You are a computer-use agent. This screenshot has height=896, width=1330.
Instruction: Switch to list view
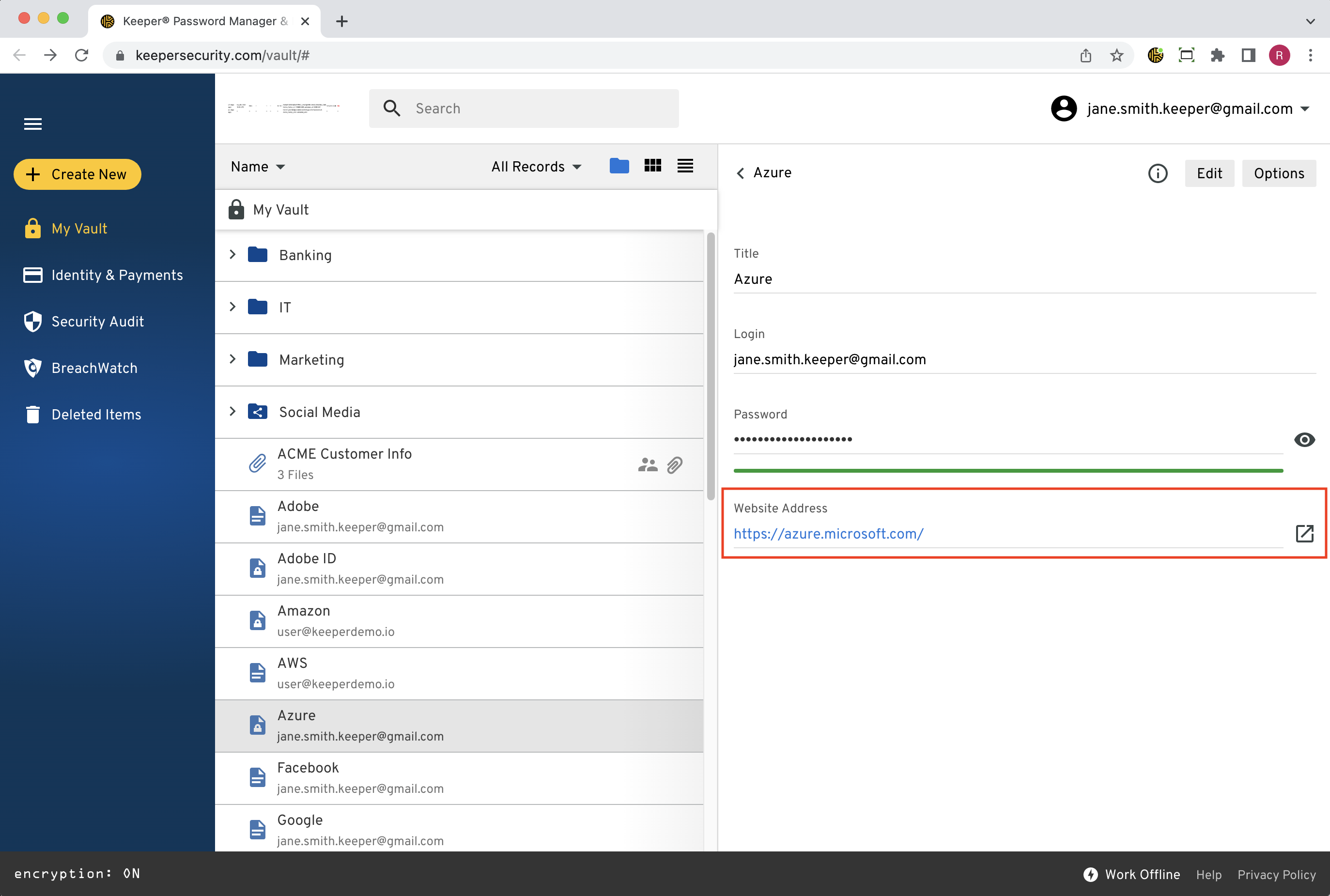(x=685, y=166)
